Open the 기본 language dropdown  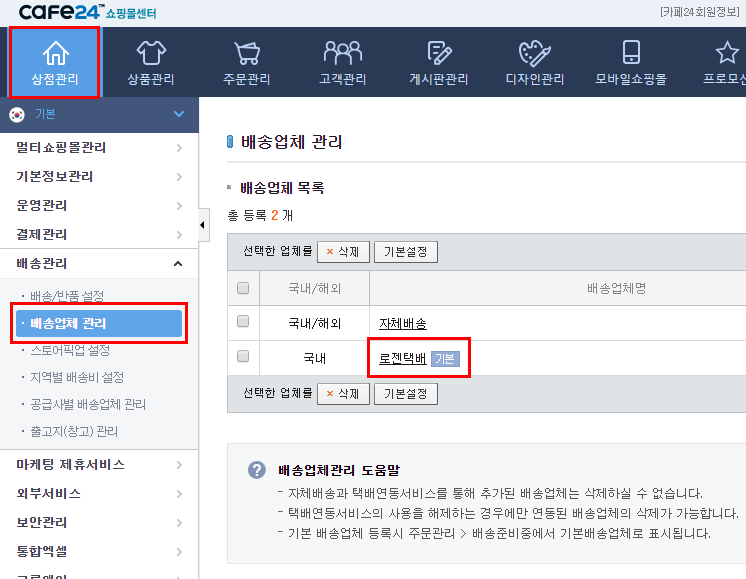point(100,114)
